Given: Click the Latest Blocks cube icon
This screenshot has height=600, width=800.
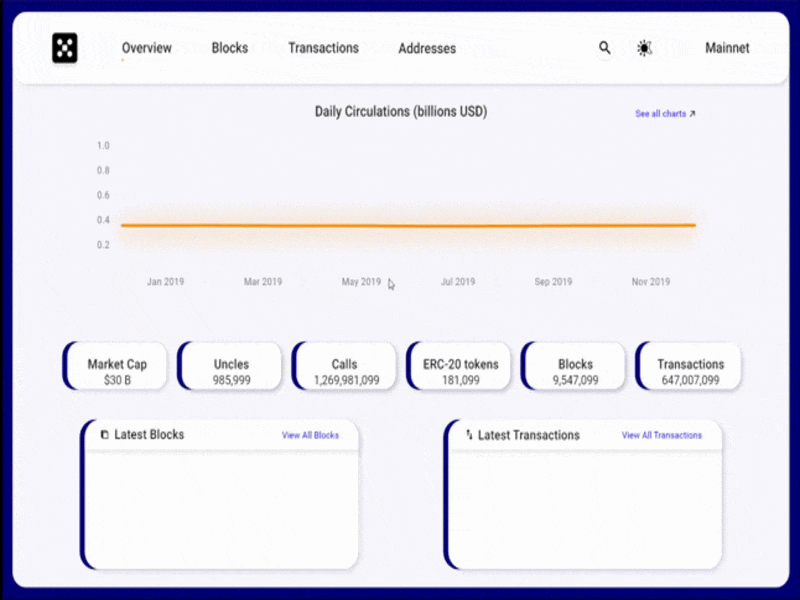Looking at the screenshot, I should point(105,436).
